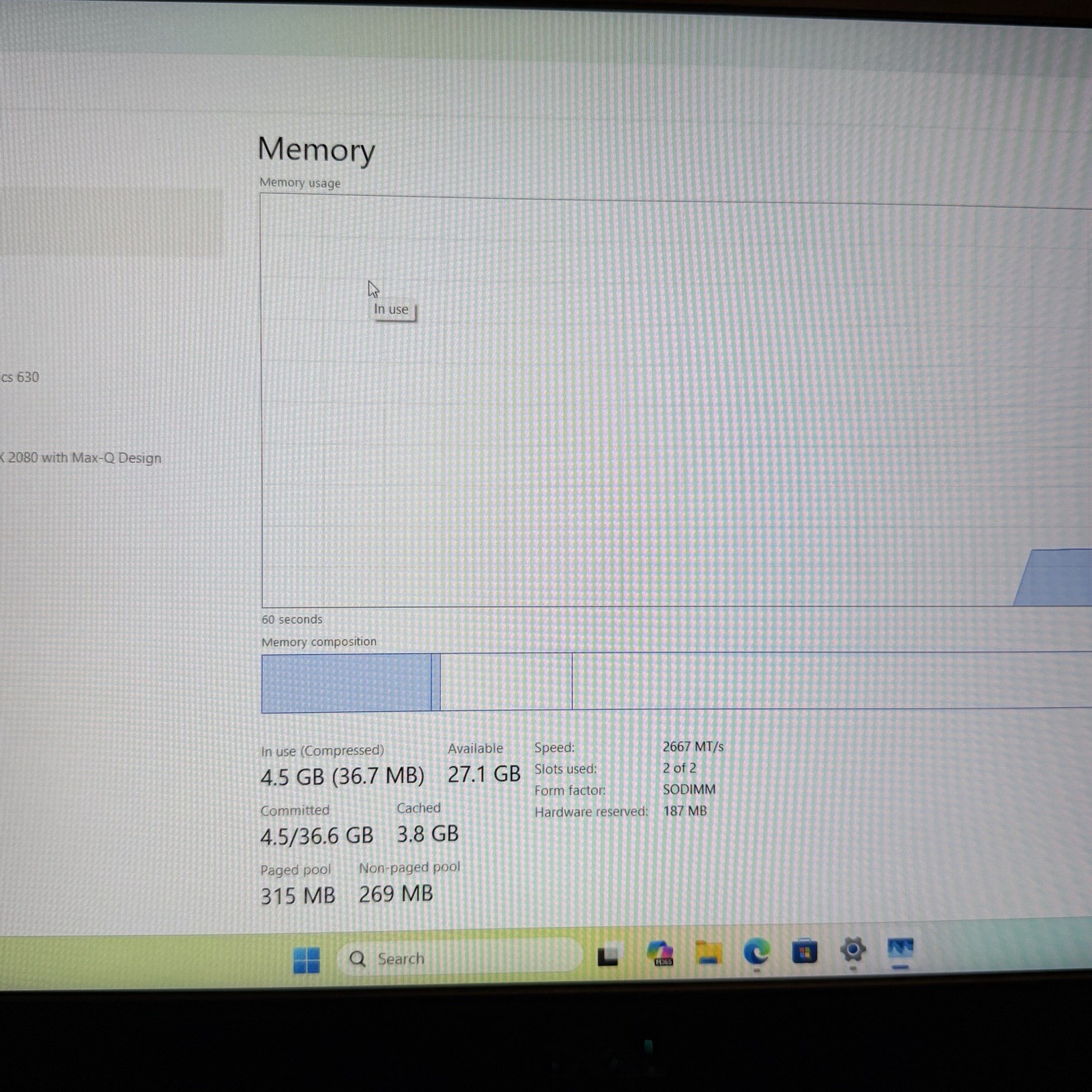Click the "27.1 GB" available value

484,774
